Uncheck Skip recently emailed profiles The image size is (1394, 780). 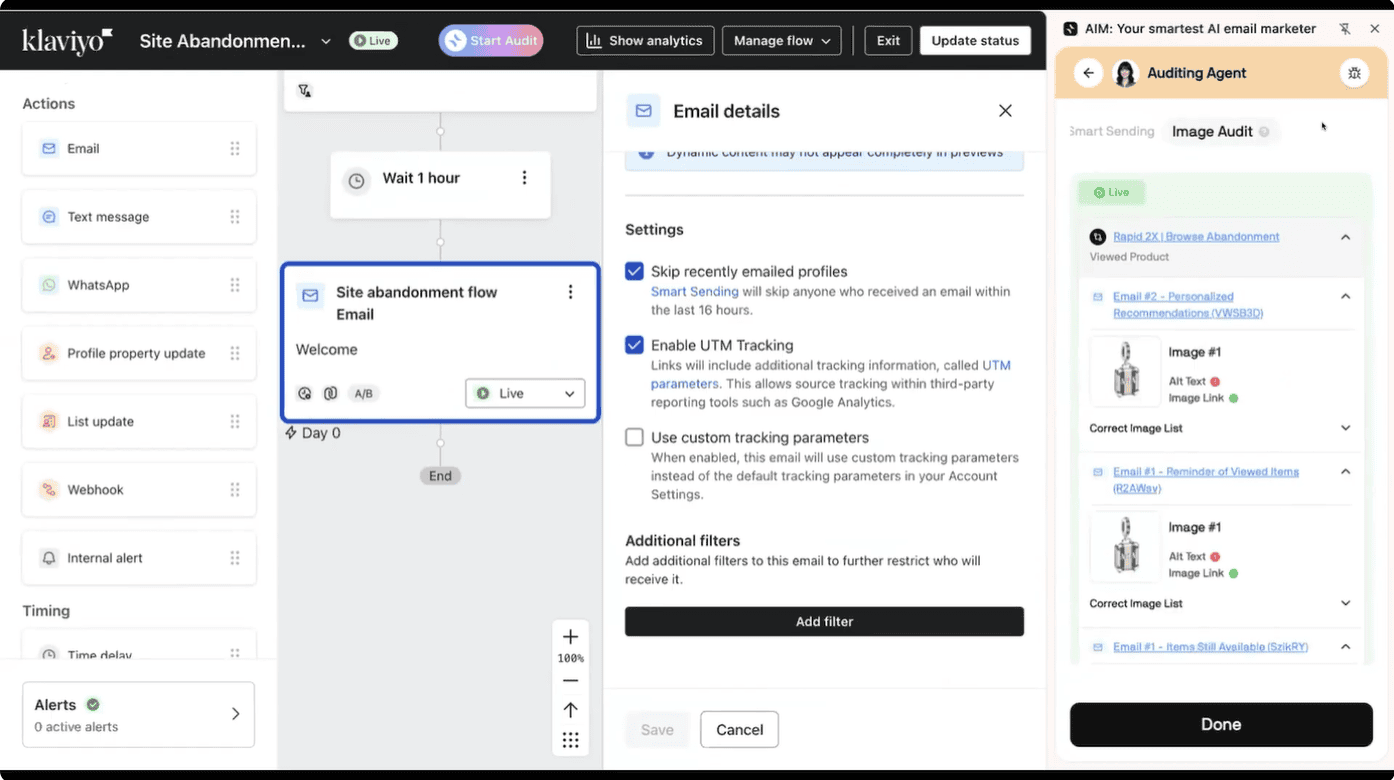pyautogui.click(x=634, y=271)
